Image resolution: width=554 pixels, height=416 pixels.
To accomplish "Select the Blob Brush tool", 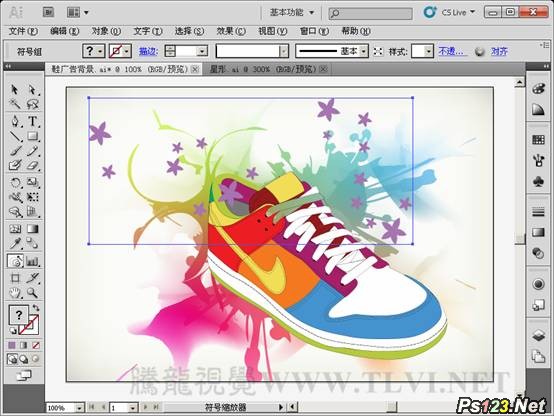I will point(14,165).
